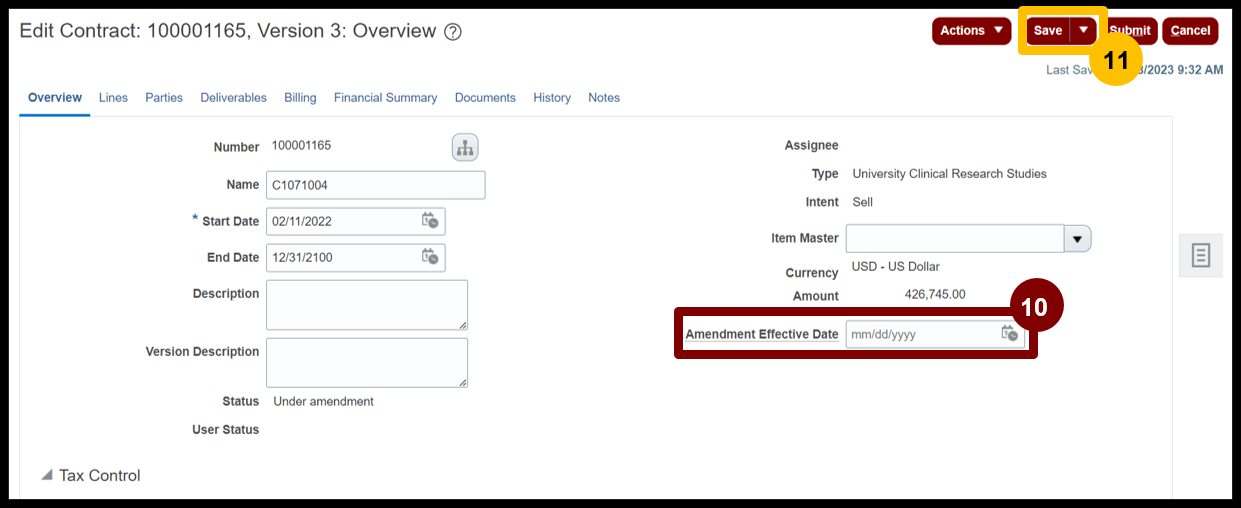
Task: Expand the Save button dropdown arrow
Action: [1084, 31]
